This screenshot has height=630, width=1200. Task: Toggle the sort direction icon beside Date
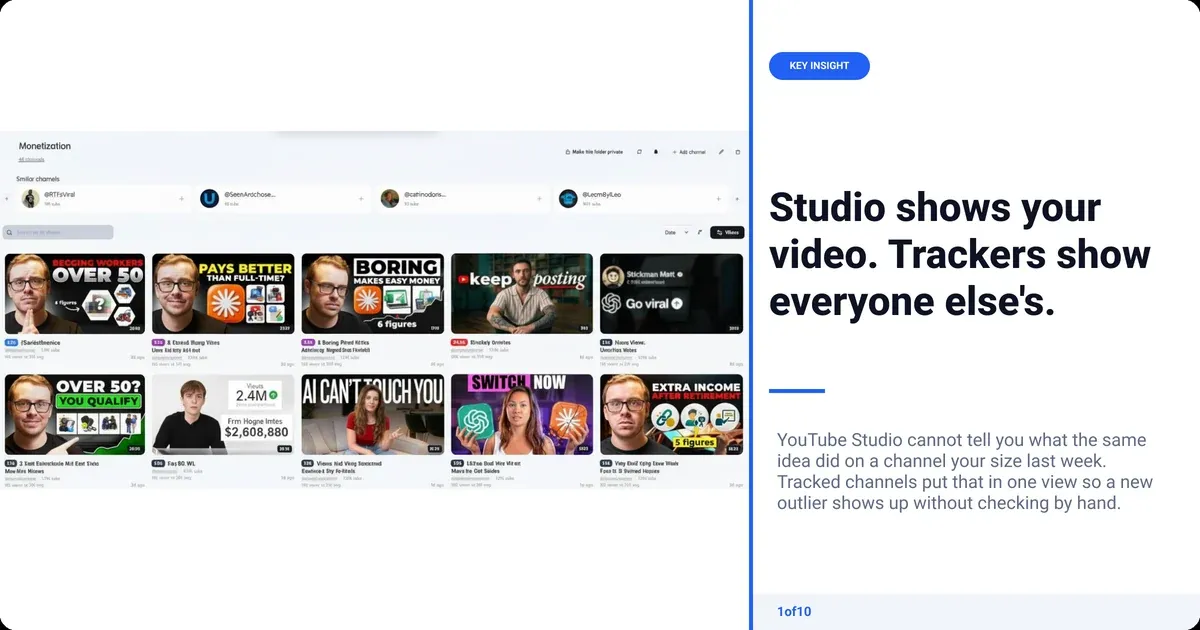pyautogui.click(x=700, y=232)
